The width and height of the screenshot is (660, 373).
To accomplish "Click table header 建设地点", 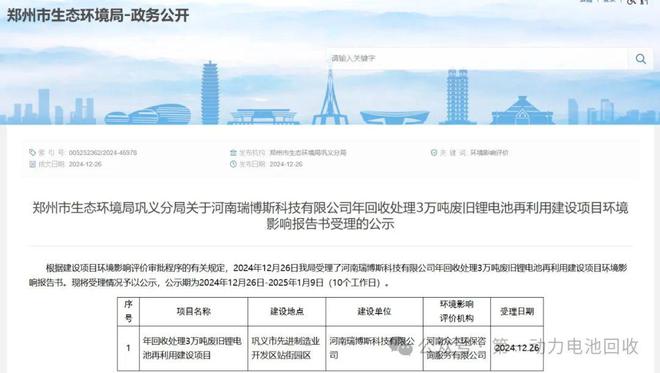I will pyautogui.click(x=287, y=312).
